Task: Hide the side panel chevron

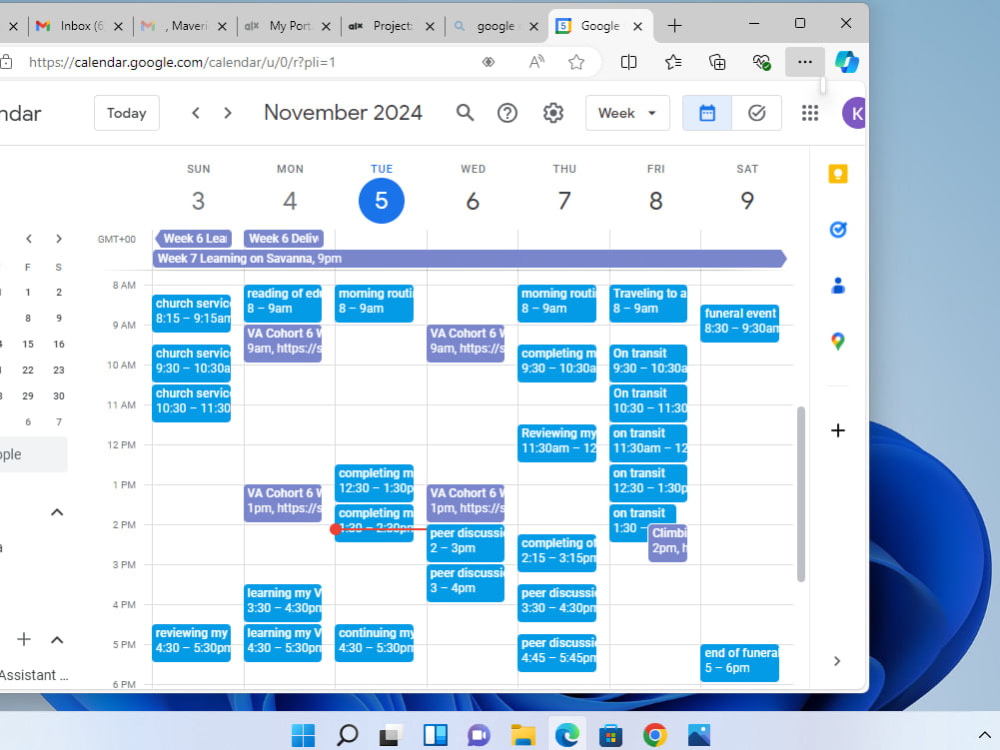Action: 837,661
